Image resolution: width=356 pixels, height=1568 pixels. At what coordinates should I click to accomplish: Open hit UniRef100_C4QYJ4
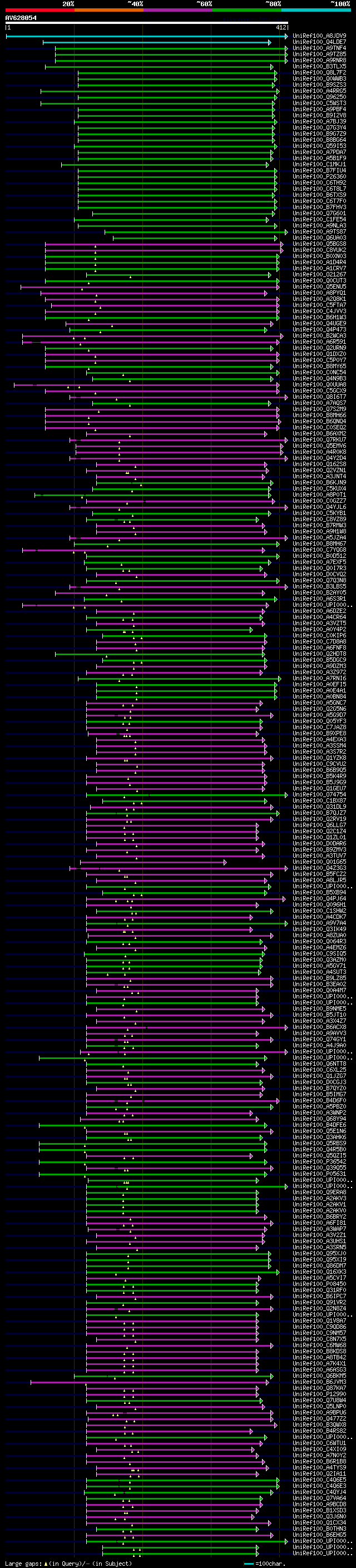(x=319, y=1492)
